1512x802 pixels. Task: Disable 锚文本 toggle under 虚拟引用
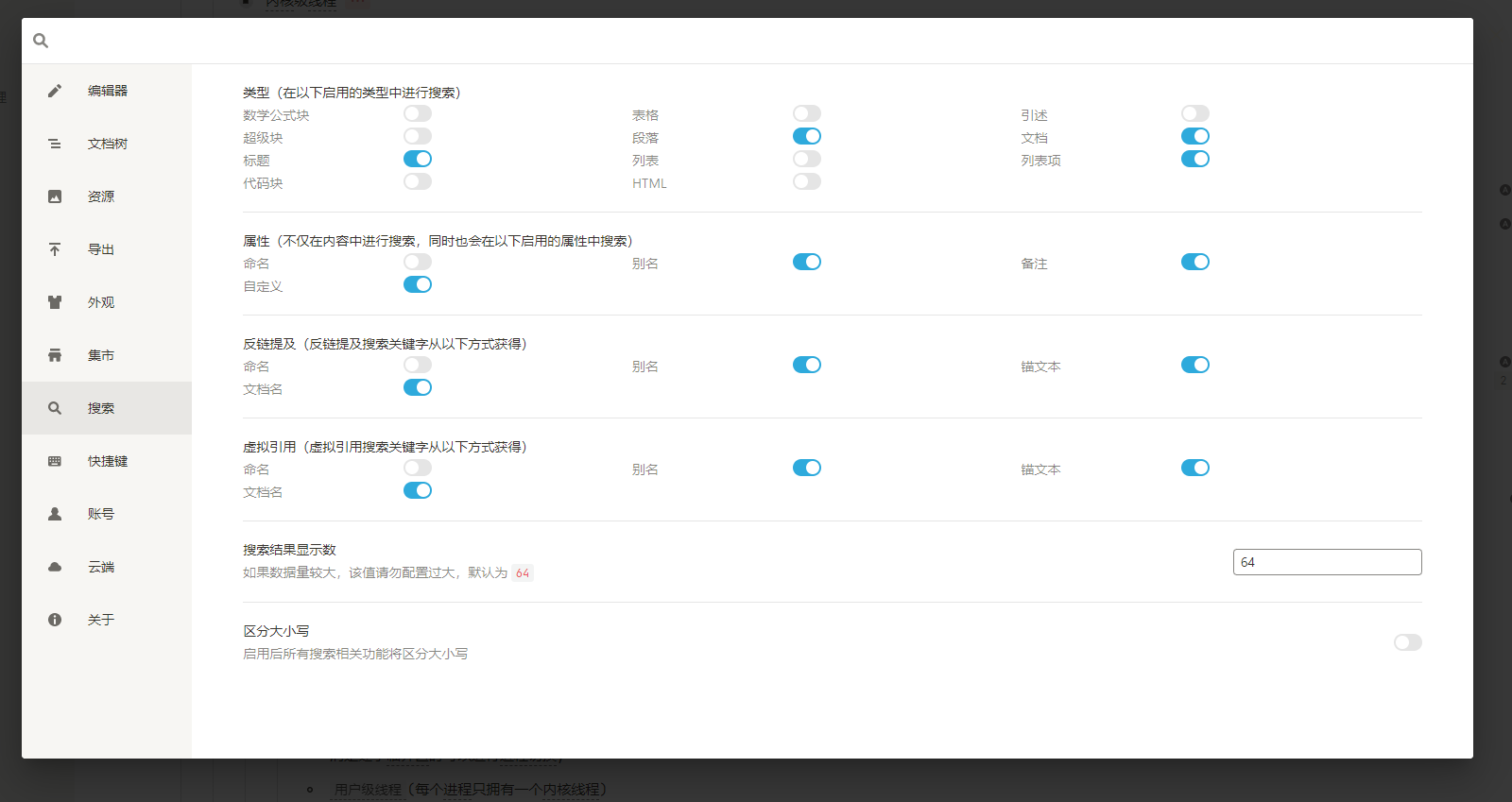point(1195,468)
